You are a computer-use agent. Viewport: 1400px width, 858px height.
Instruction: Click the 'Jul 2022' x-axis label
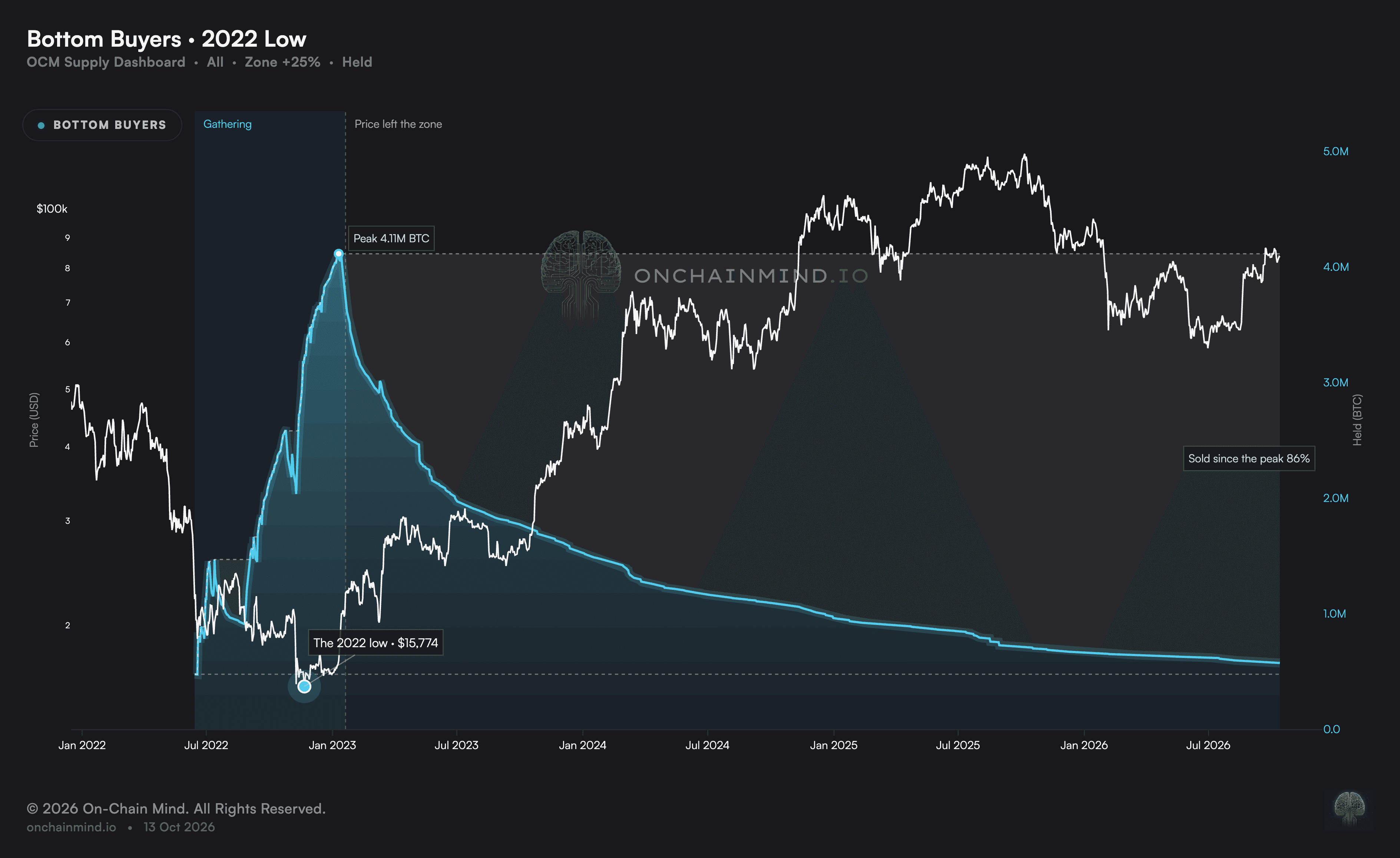(206, 745)
